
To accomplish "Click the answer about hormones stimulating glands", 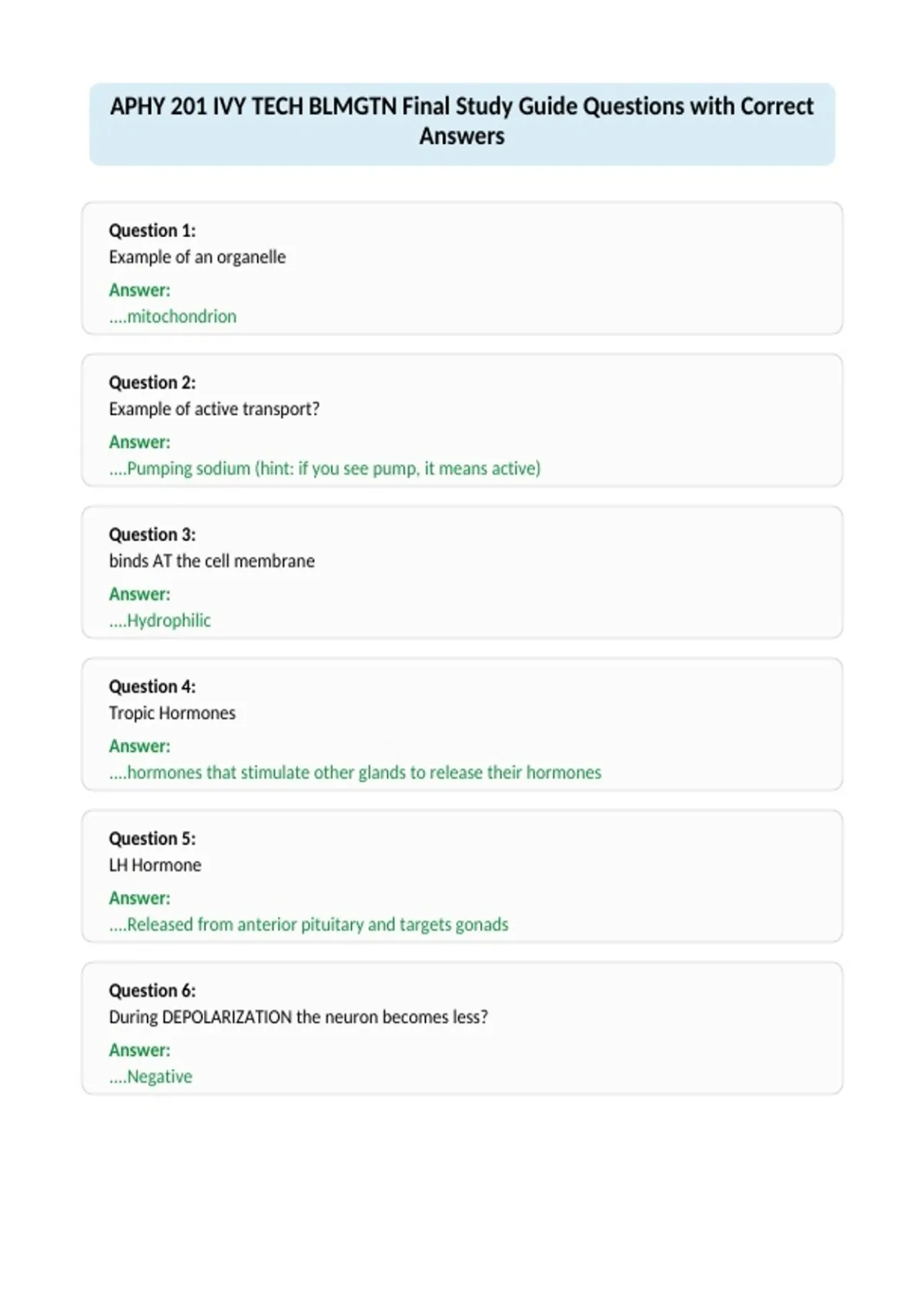I will coord(355,772).
